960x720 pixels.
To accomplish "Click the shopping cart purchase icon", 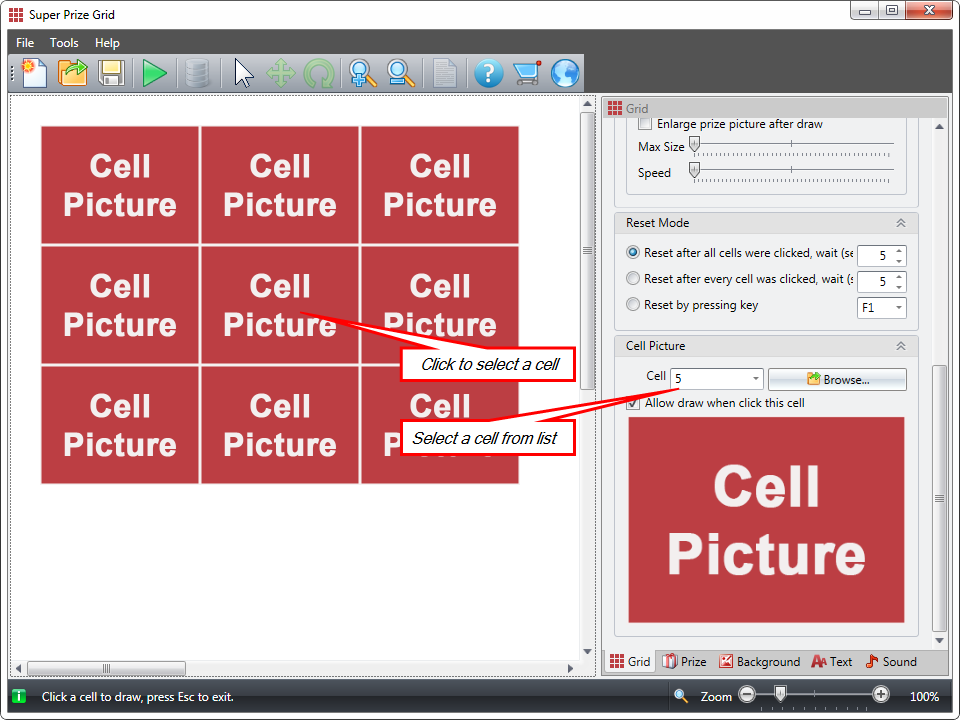I will tap(526, 73).
